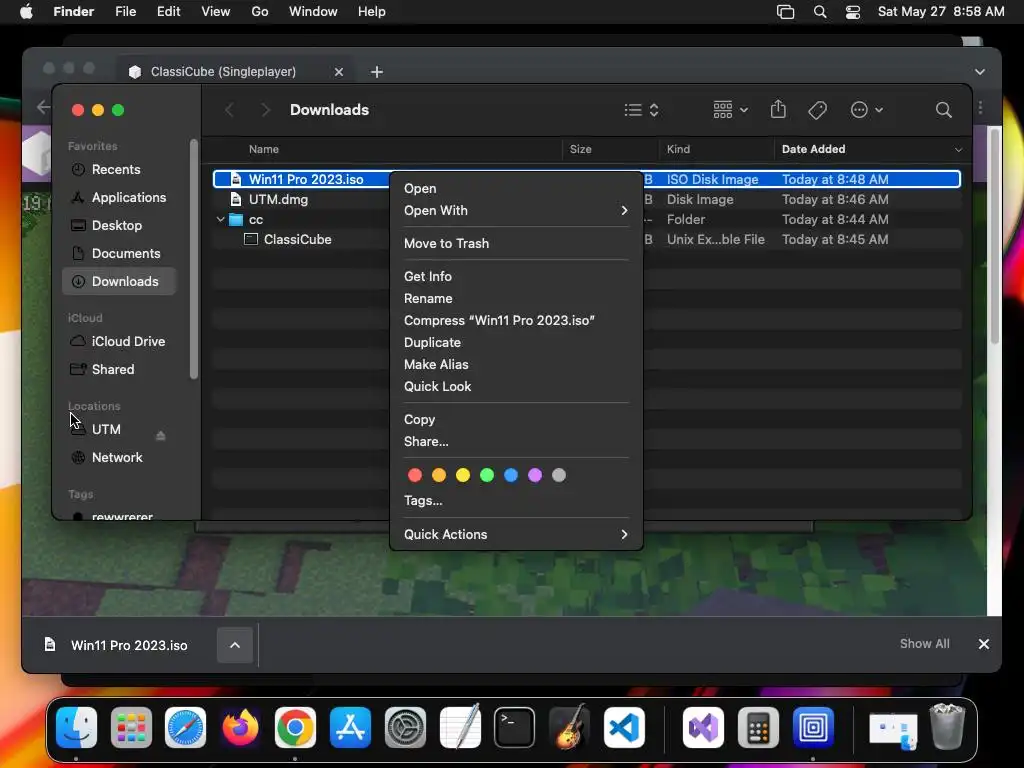Image resolution: width=1024 pixels, height=768 pixels.
Task: Click the Apple logo menu
Action: point(26,12)
